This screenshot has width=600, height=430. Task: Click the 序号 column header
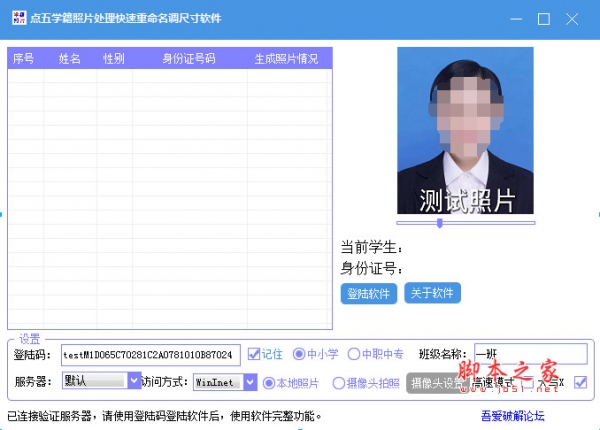(x=23, y=59)
